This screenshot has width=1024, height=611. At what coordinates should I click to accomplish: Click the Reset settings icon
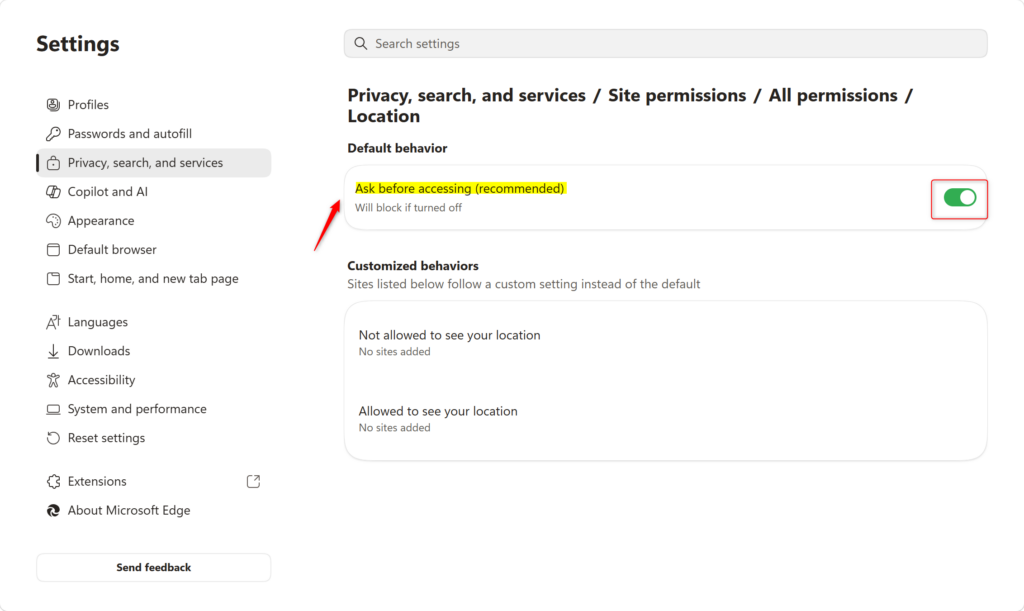[x=54, y=438]
